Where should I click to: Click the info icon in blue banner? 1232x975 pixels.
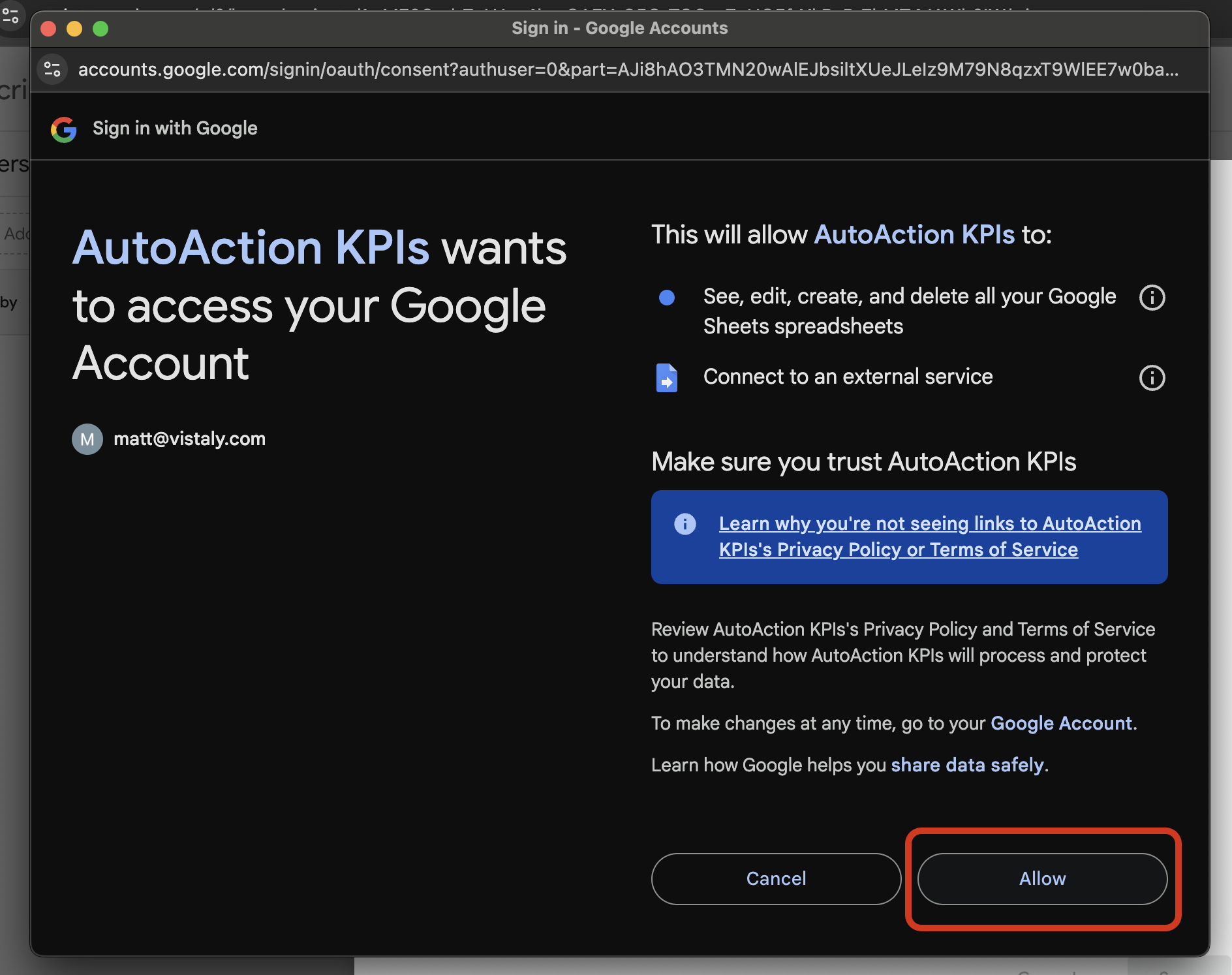click(685, 523)
